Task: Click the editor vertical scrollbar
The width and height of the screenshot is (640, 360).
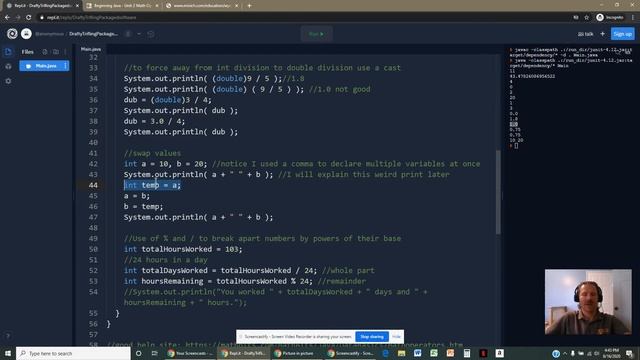Action: coord(498,192)
